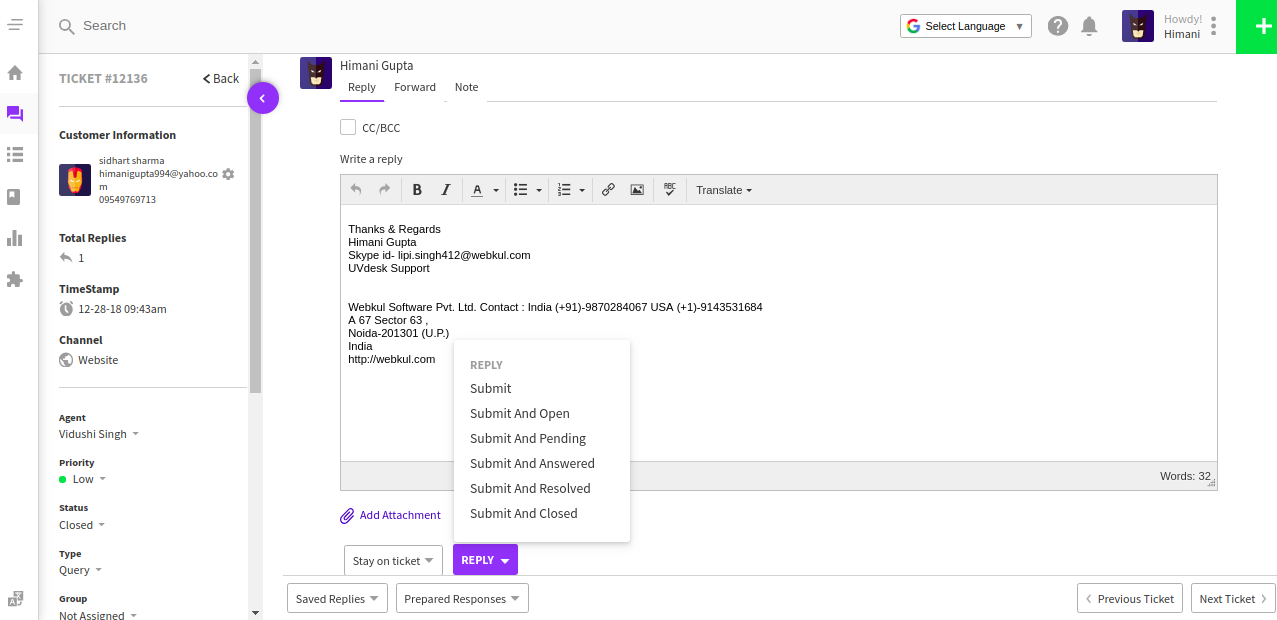The image size is (1277, 620).
Task: Click the customer Iron Man avatar
Action: pos(75,180)
